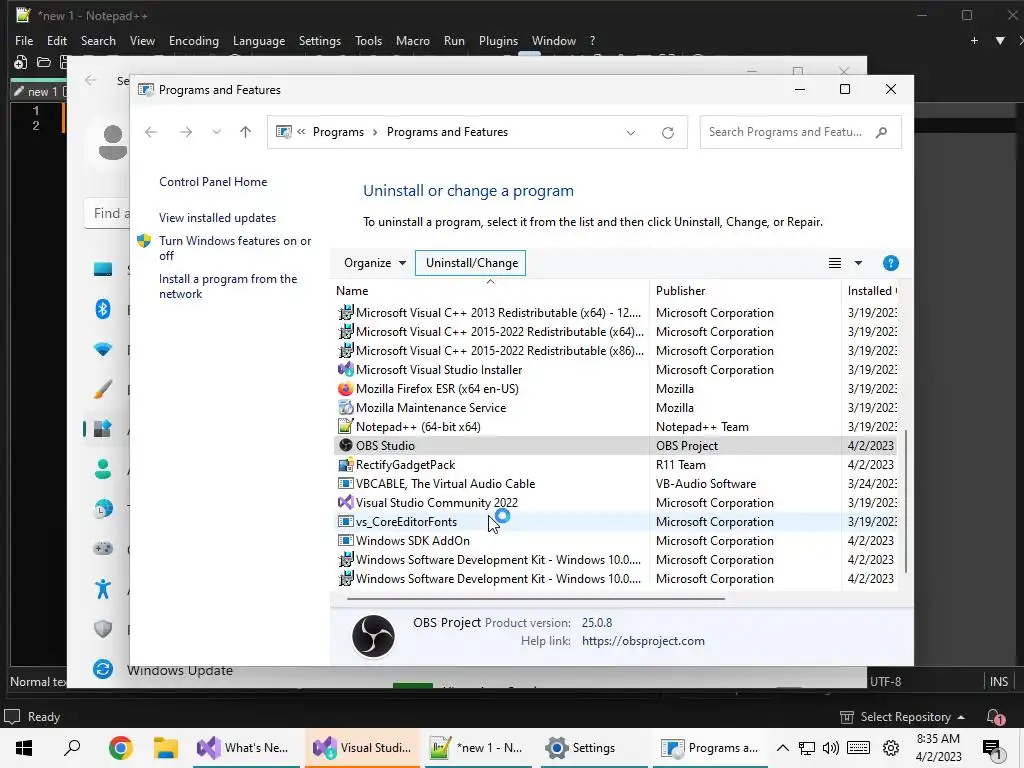Select Microsoft Visual C++ 2015-2022 Redistributable (x86) row
This screenshot has height=768, width=1024.
coord(616,351)
